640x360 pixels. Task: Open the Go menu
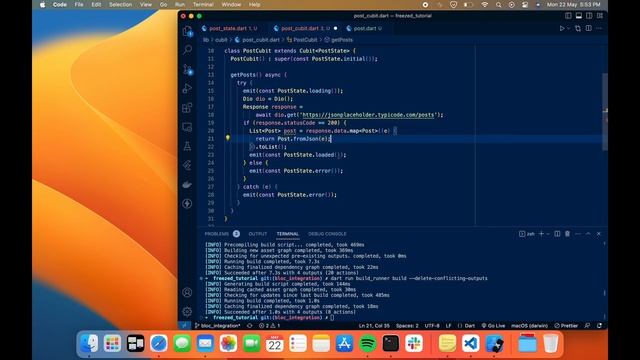click(x=163, y=4)
